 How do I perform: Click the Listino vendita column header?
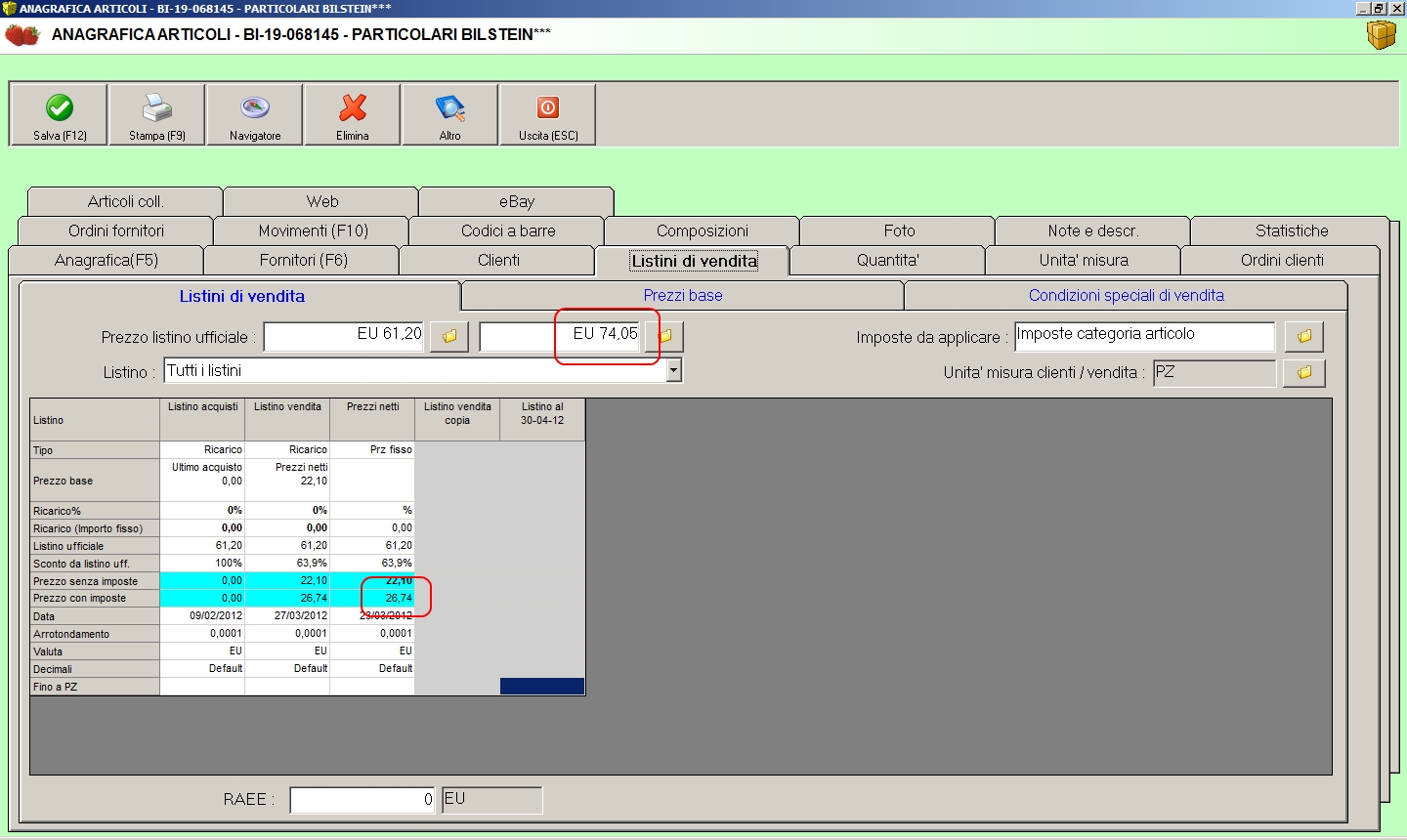click(x=287, y=407)
